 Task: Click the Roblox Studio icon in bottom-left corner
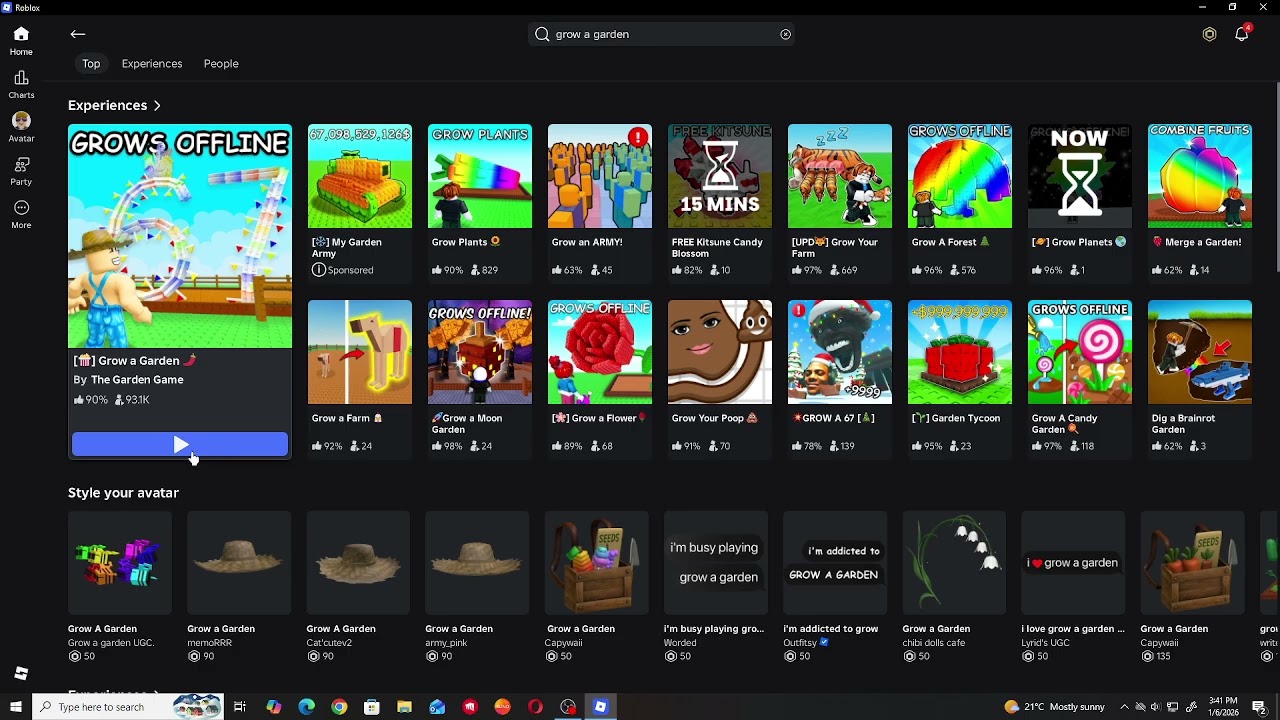tap(21, 673)
